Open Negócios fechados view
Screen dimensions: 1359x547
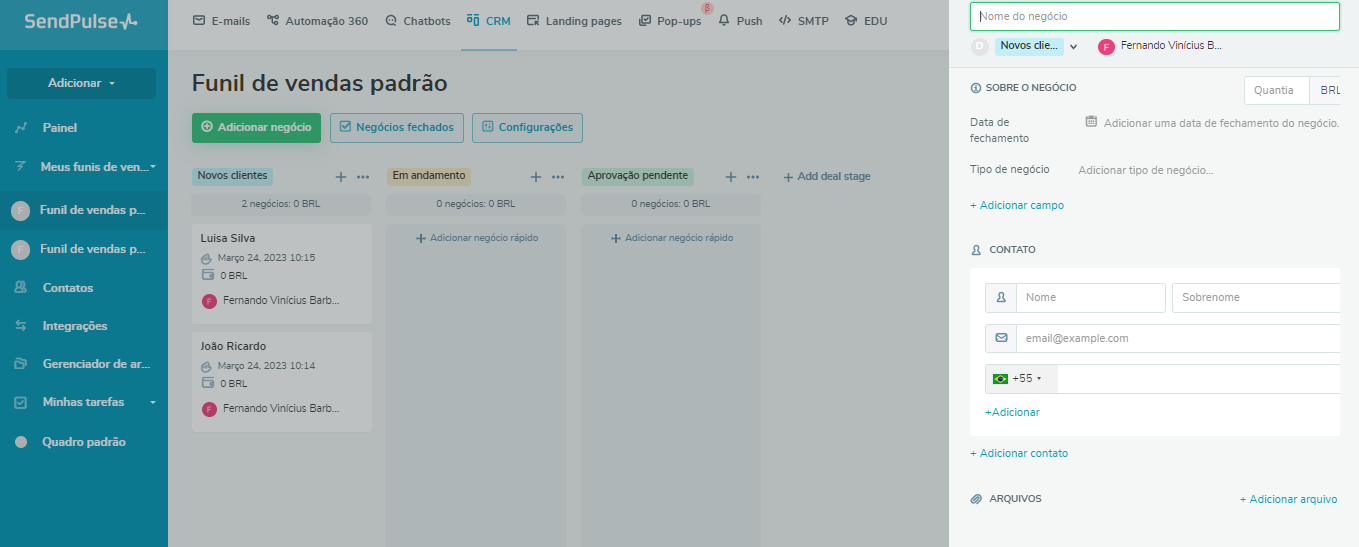coord(396,128)
